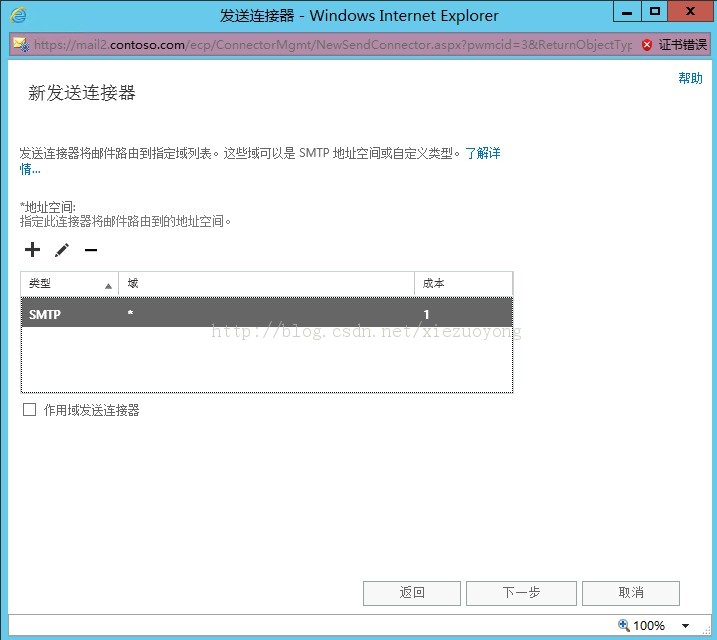The width and height of the screenshot is (717, 640).
Task: Click the mail page icon in address bar
Action: tap(20, 45)
